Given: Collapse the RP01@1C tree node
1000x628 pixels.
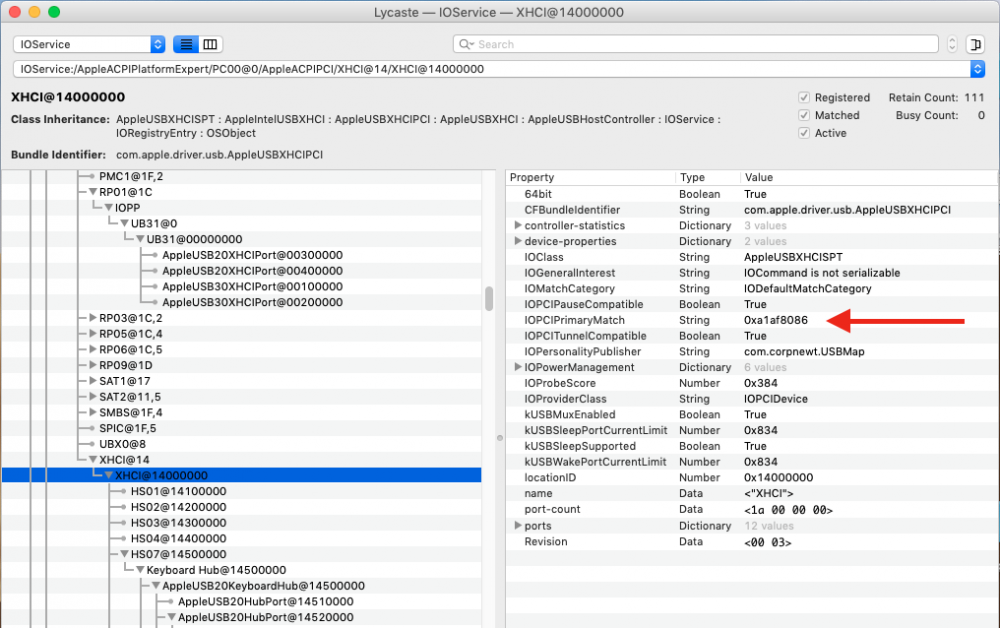Looking at the screenshot, I should [x=93, y=192].
